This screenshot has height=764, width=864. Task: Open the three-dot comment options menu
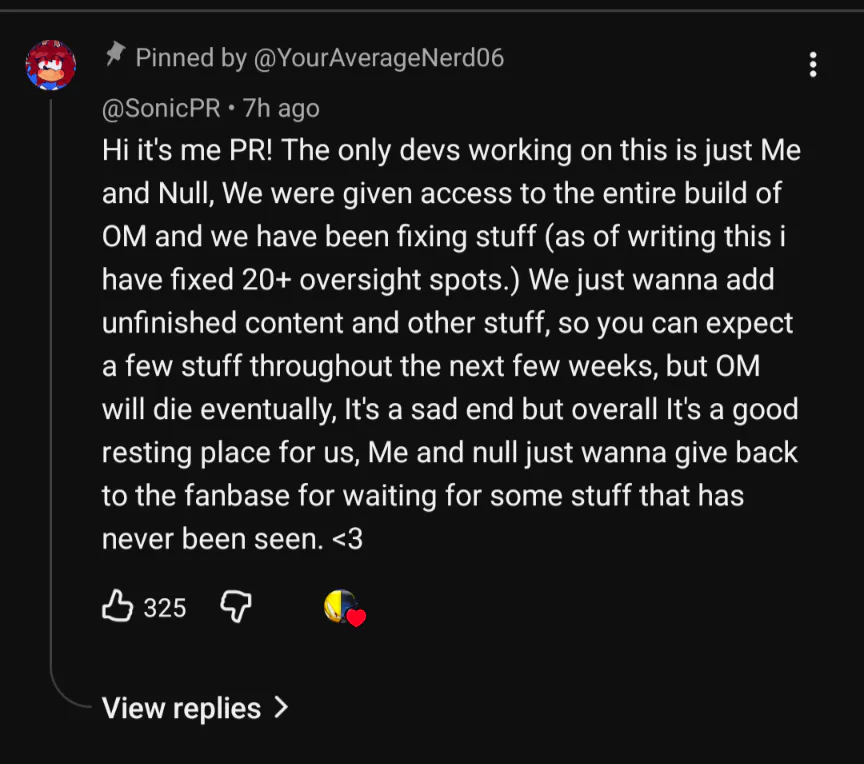pyautogui.click(x=813, y=65)
